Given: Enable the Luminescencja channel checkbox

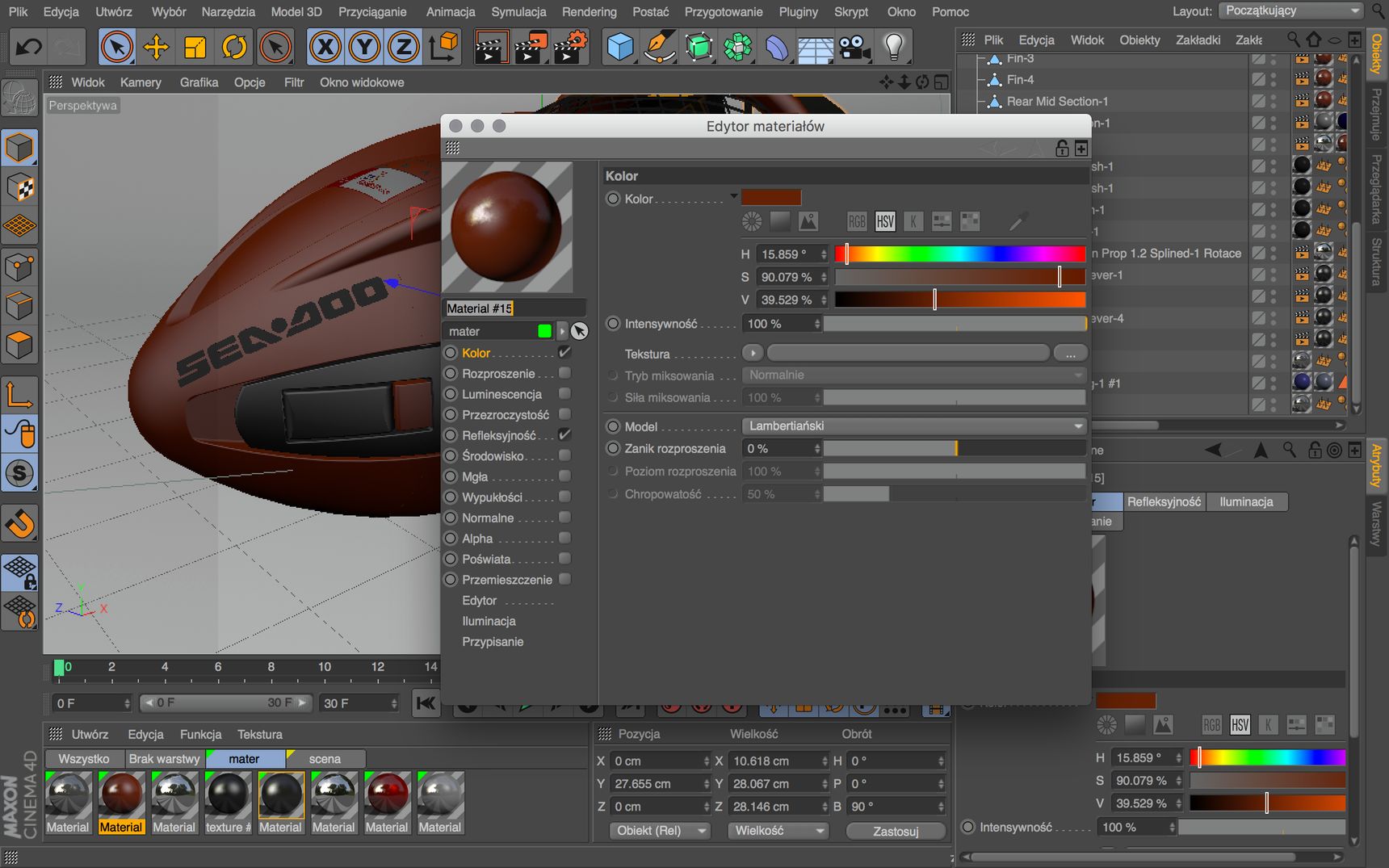Looking at the screenshot, I should click(x=564, y=393).
